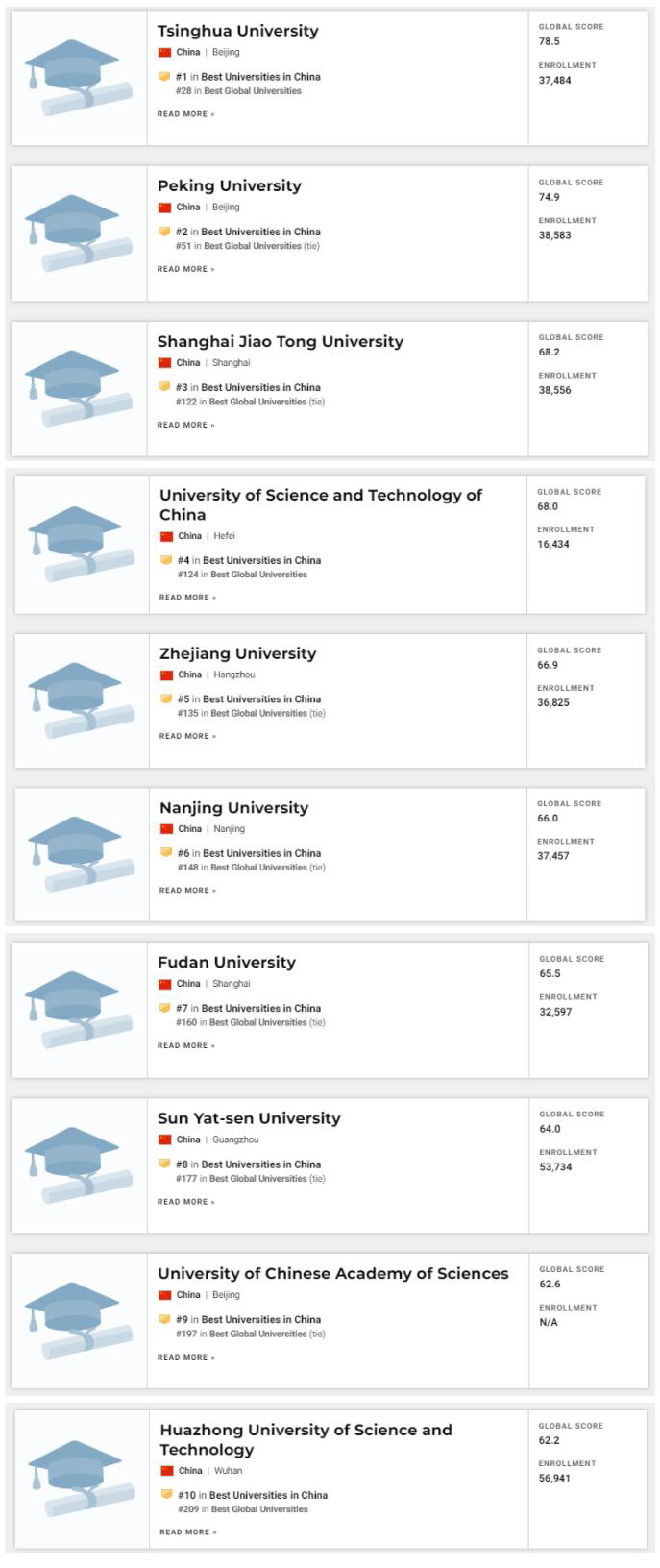Click Peking University's graduation cap thumbnail
Screen dimensions: 660x1568
(79, 233)
